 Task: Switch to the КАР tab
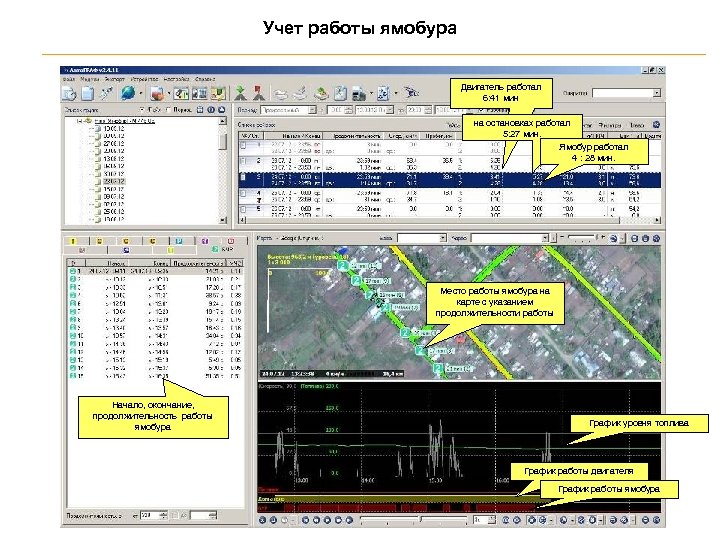tap(223, 249)
